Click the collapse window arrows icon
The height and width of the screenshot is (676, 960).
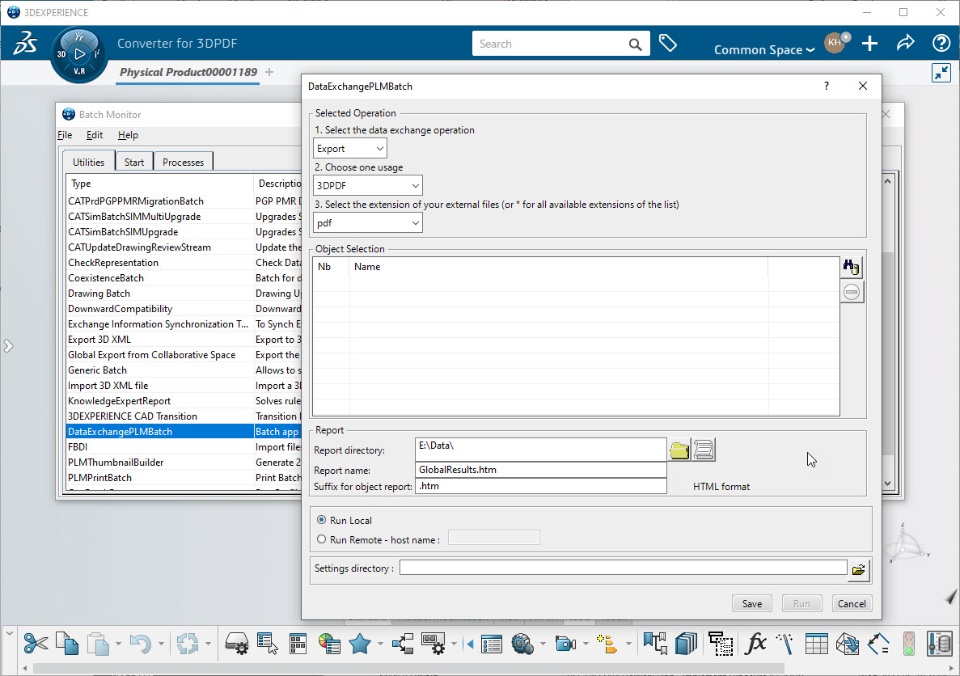point(941,73)
